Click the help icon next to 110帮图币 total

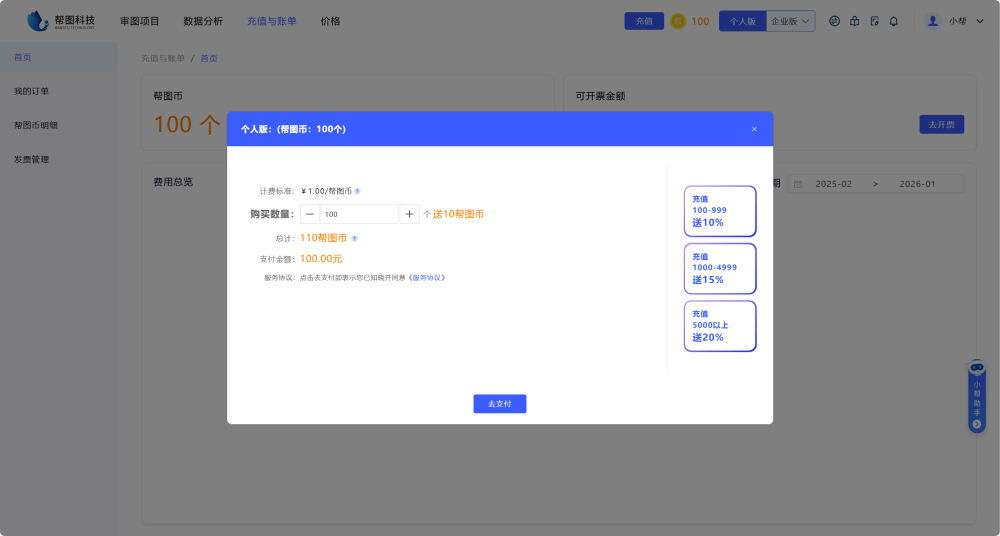pyautogui.click(x=354, y=239)
